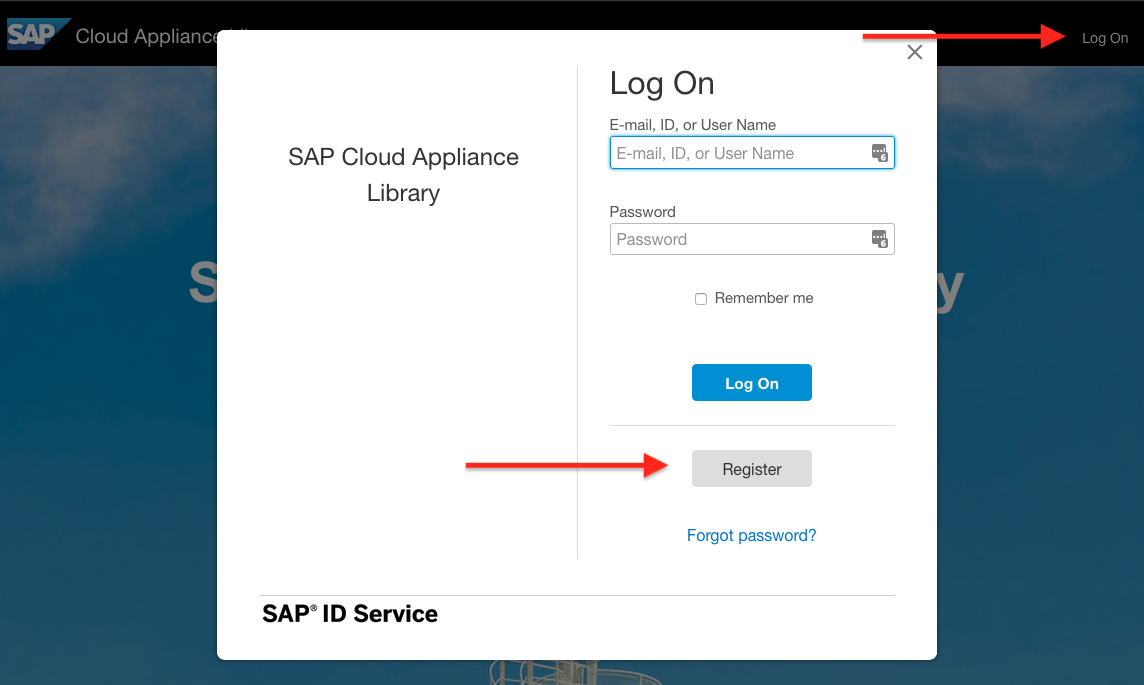
Task: Click the SAP ID Service logo
Action: point(350,613)
